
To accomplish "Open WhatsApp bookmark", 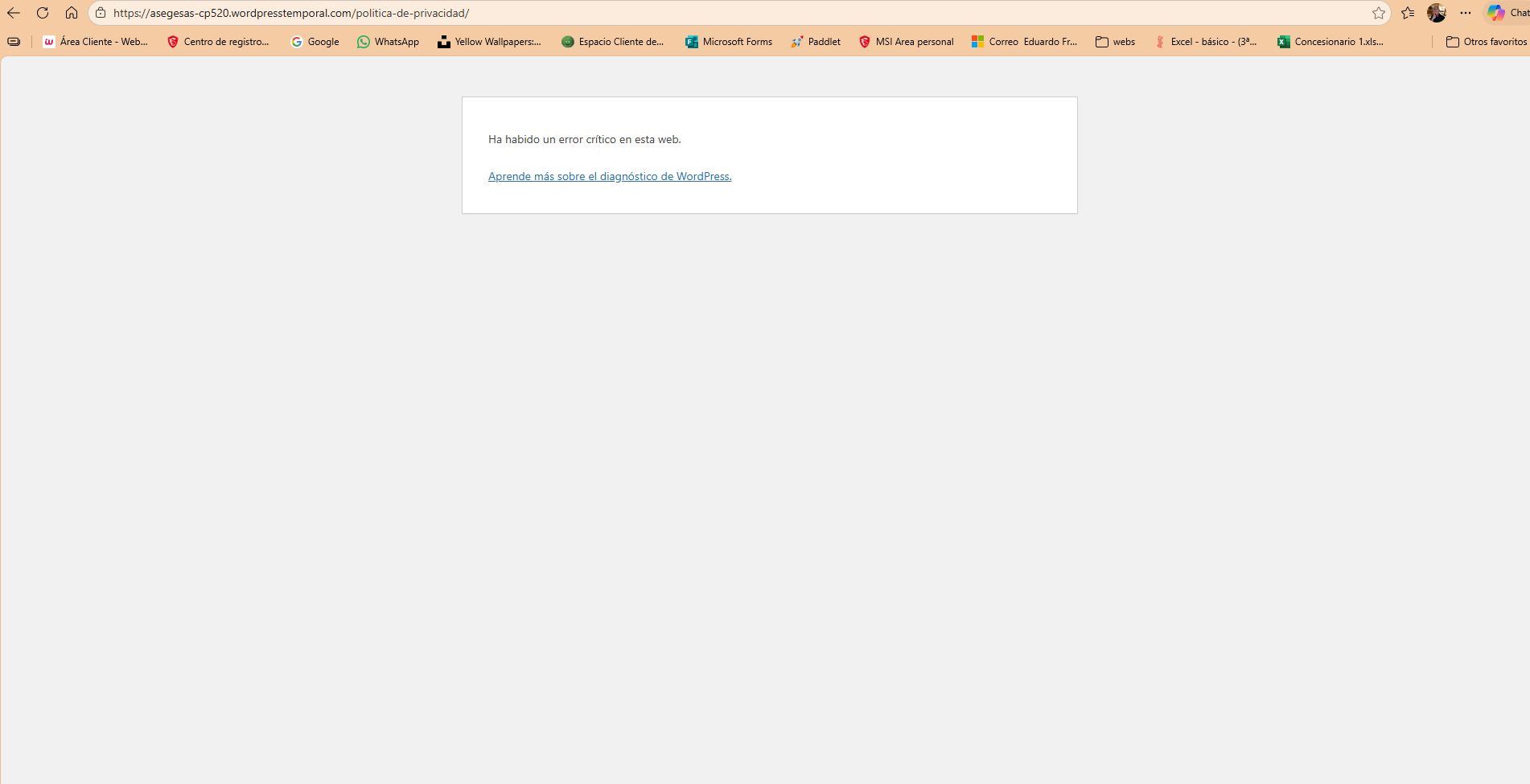I will point(388,42).
